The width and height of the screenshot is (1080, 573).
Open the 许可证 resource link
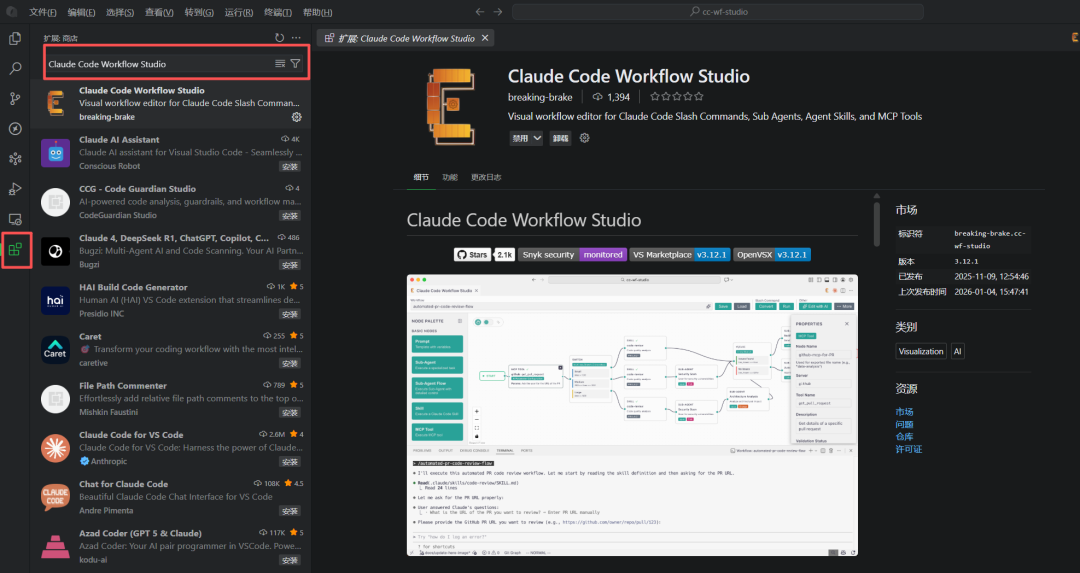coord(908,449)
